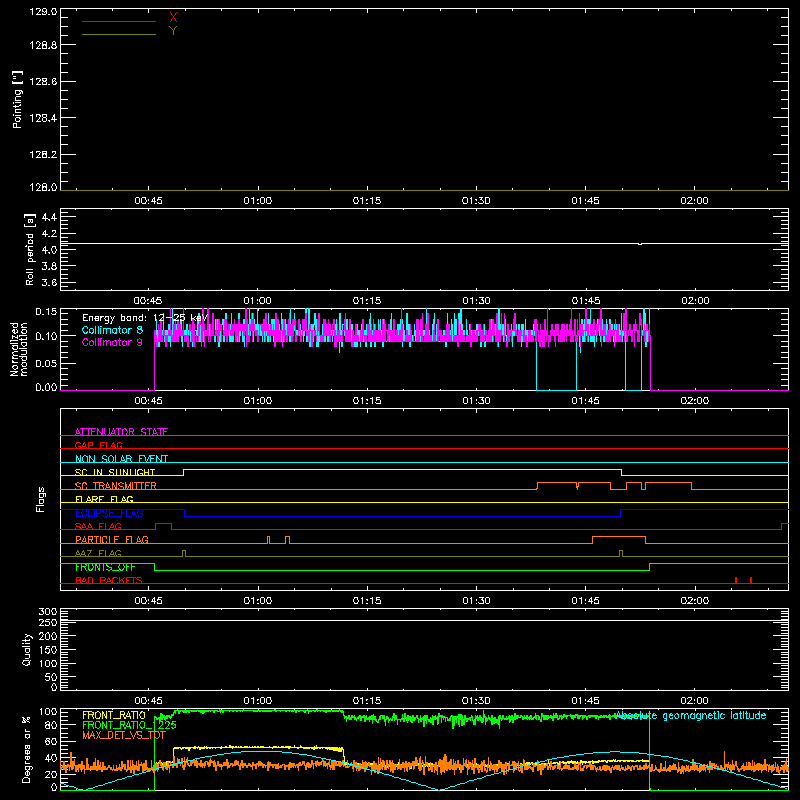Click the BAD_PACKETS label
This screenshot has width=800, height=800.
click(x=109, y=580)
